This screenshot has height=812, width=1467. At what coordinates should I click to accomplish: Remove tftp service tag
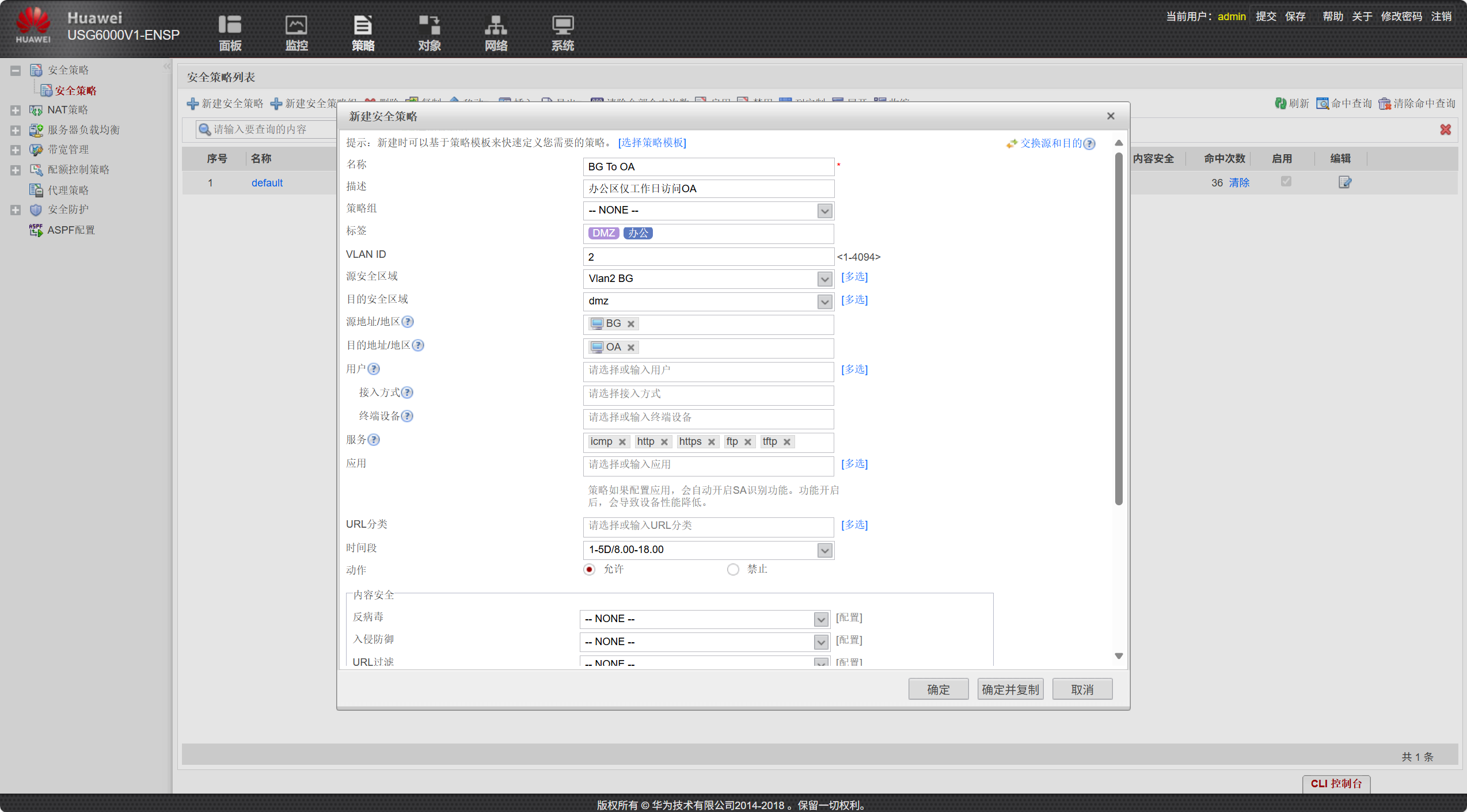(787, 442)
